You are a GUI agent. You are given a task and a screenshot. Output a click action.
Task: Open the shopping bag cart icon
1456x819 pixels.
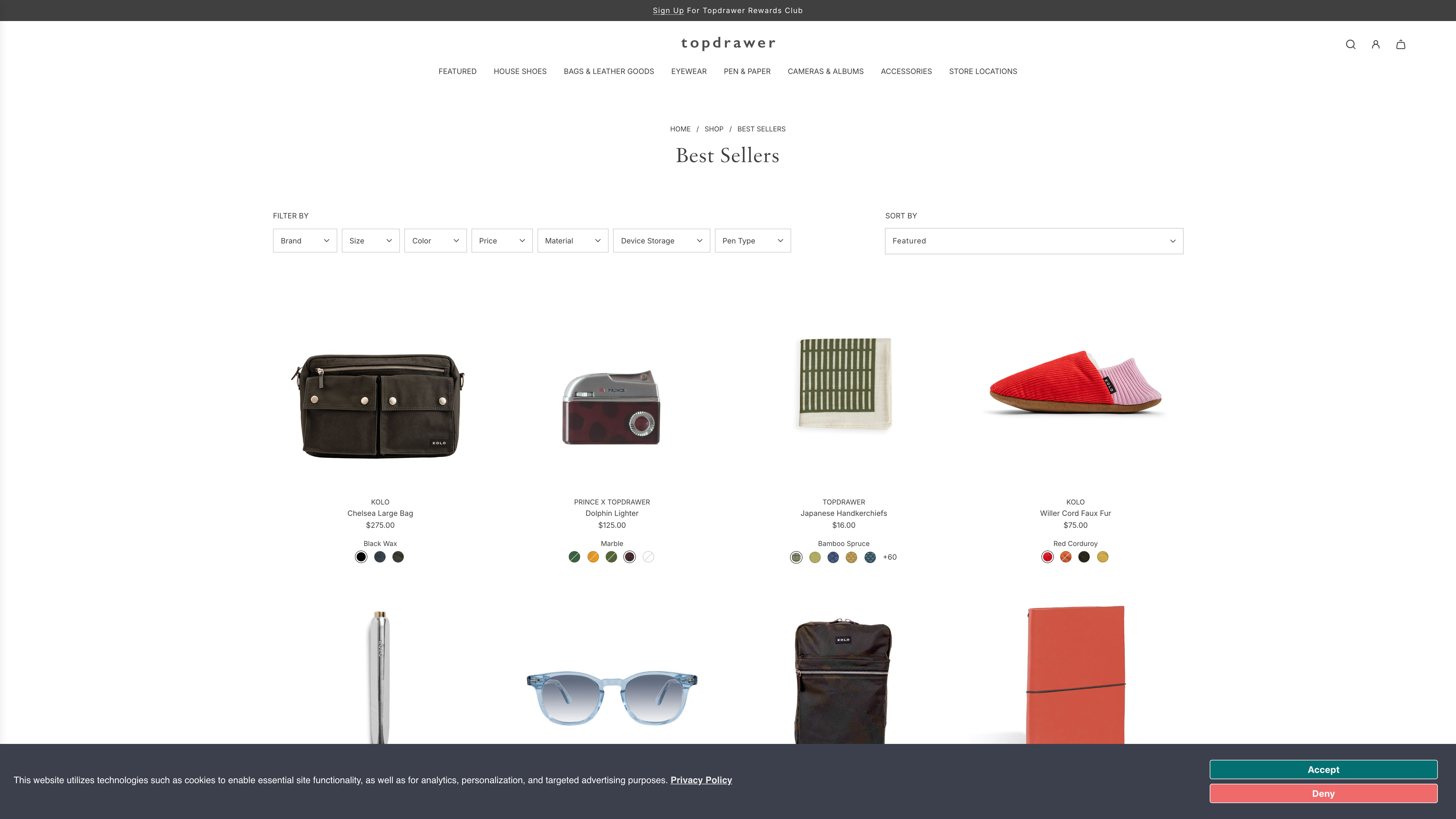point(1401,45)
